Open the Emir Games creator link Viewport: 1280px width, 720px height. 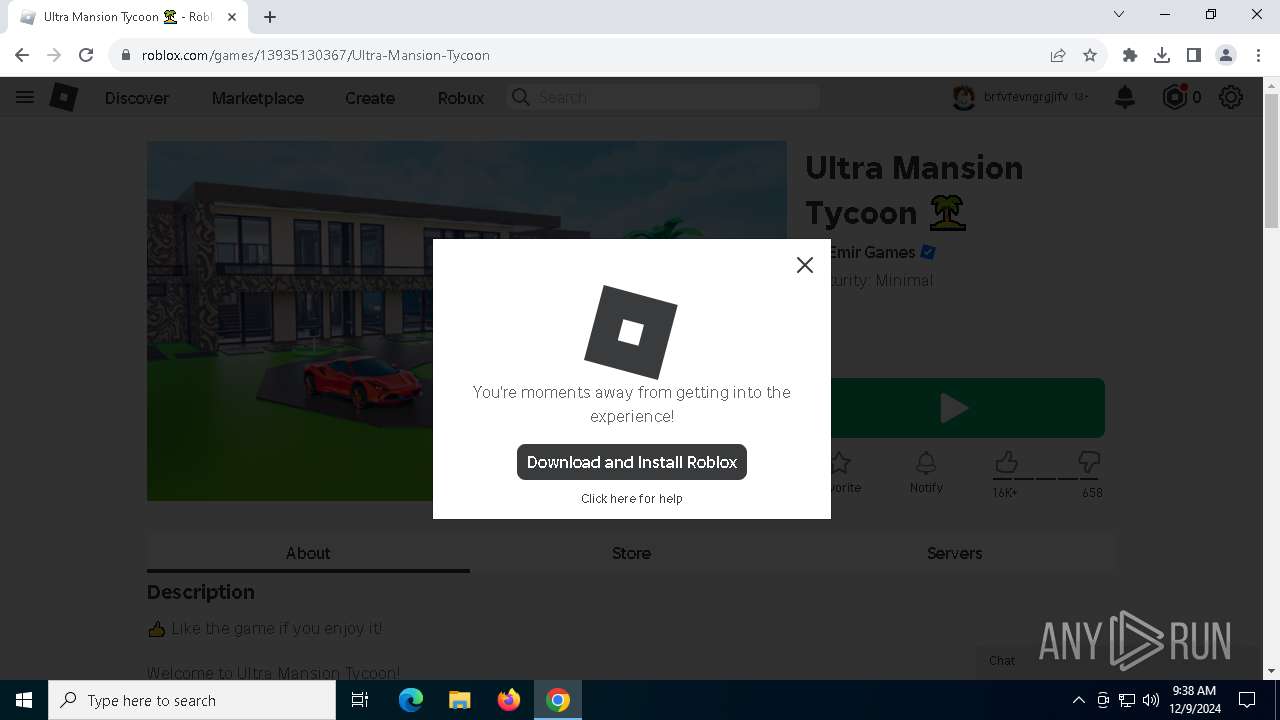[872, 252]
